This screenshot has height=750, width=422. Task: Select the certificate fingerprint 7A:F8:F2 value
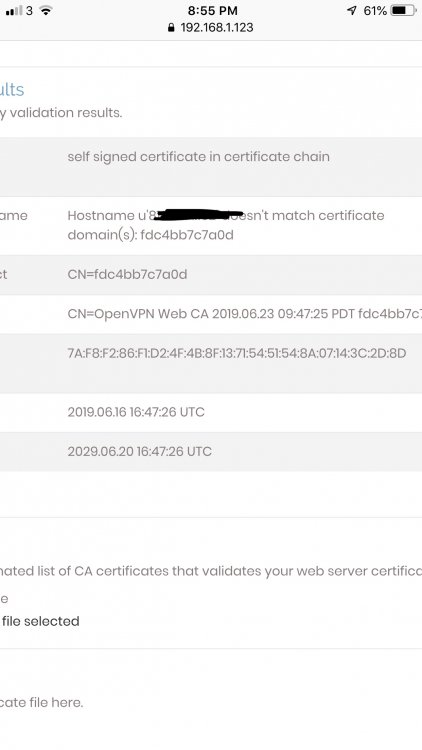coord(237,353)
